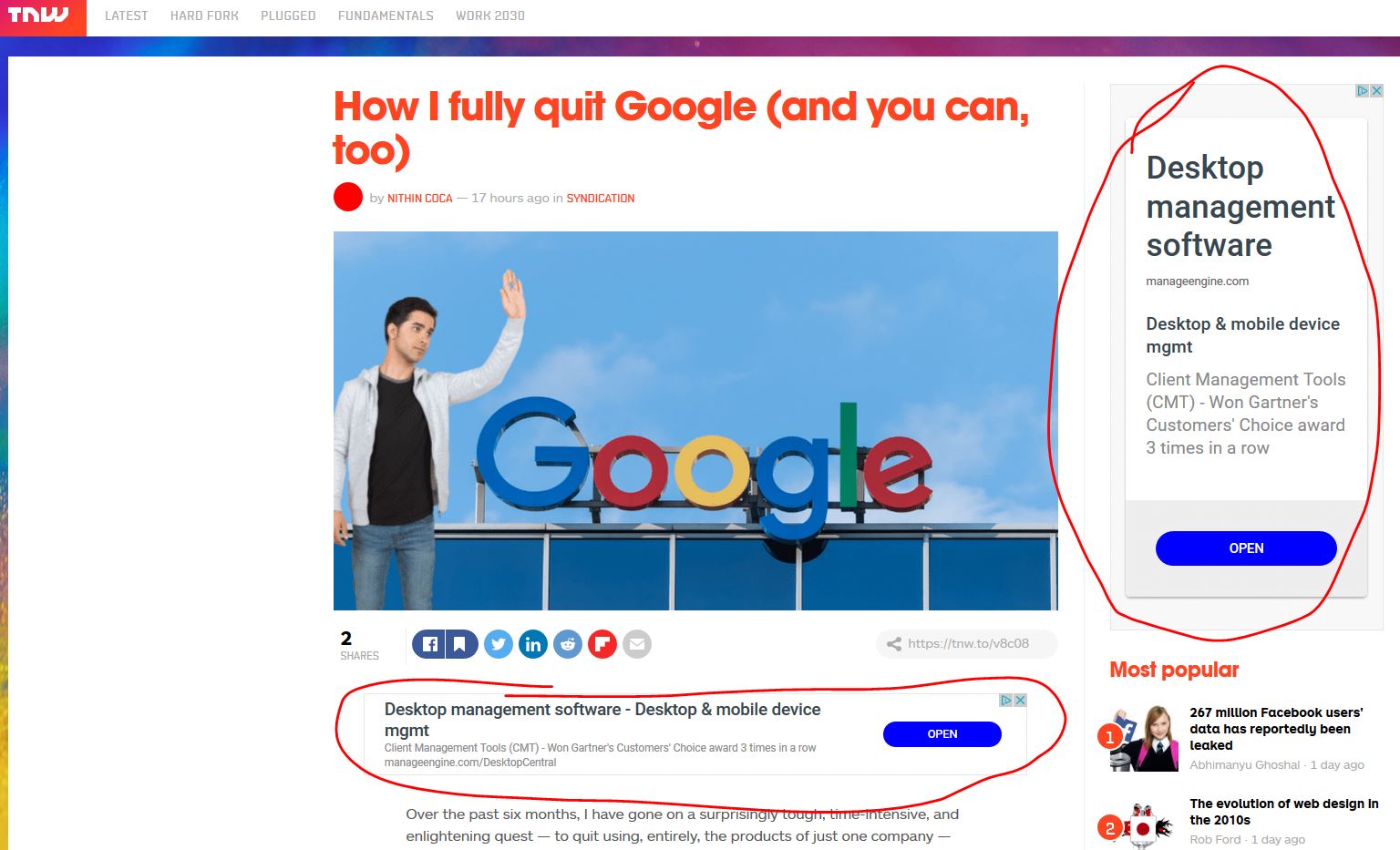Close the inline banner ad

(1021, 701)
